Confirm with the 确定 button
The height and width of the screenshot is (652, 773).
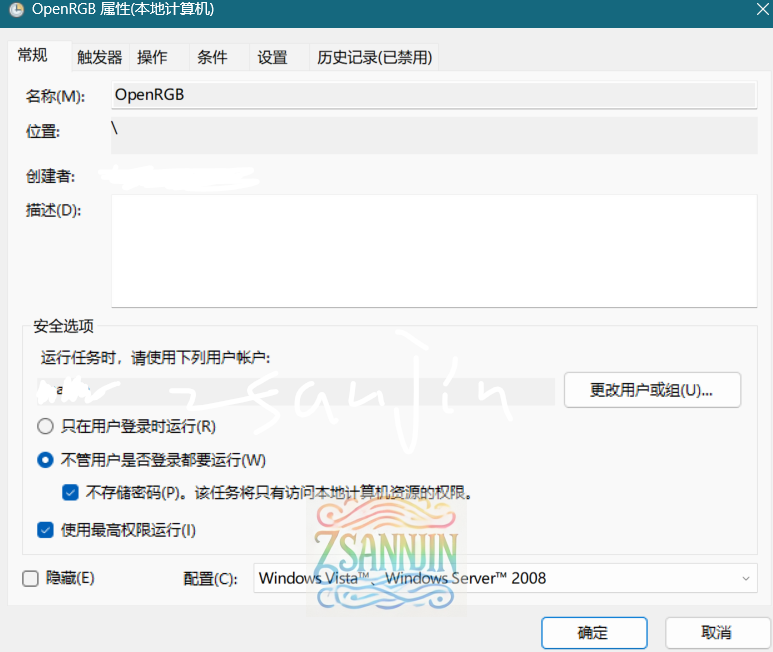pos(594,633)
